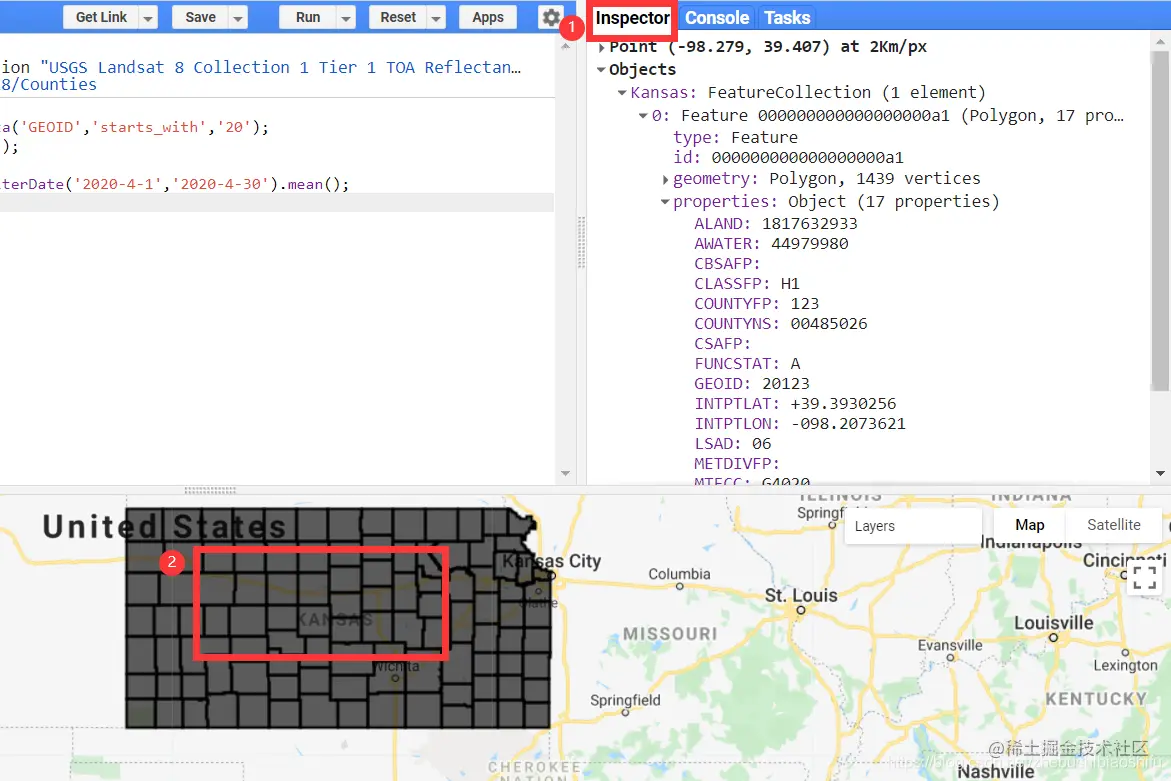This screenshot has height=781, width=1171.
Task: Collapse feature 0 node
Action: [x=643, y=116]
